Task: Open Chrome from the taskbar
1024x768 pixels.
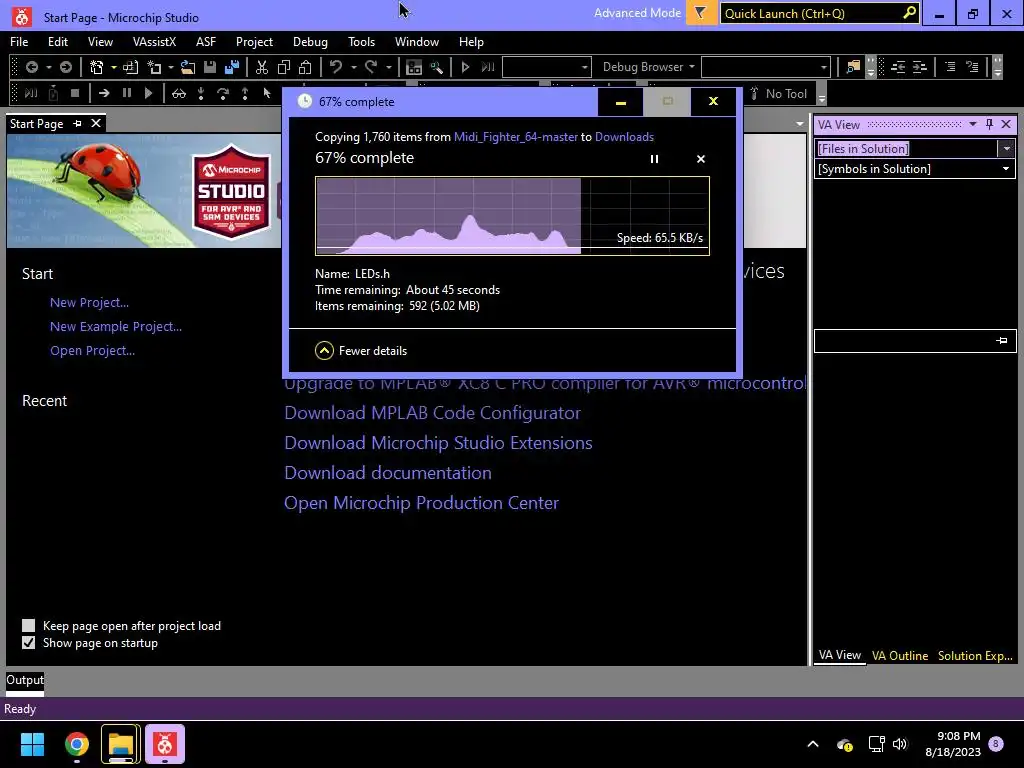Action: 77,744
